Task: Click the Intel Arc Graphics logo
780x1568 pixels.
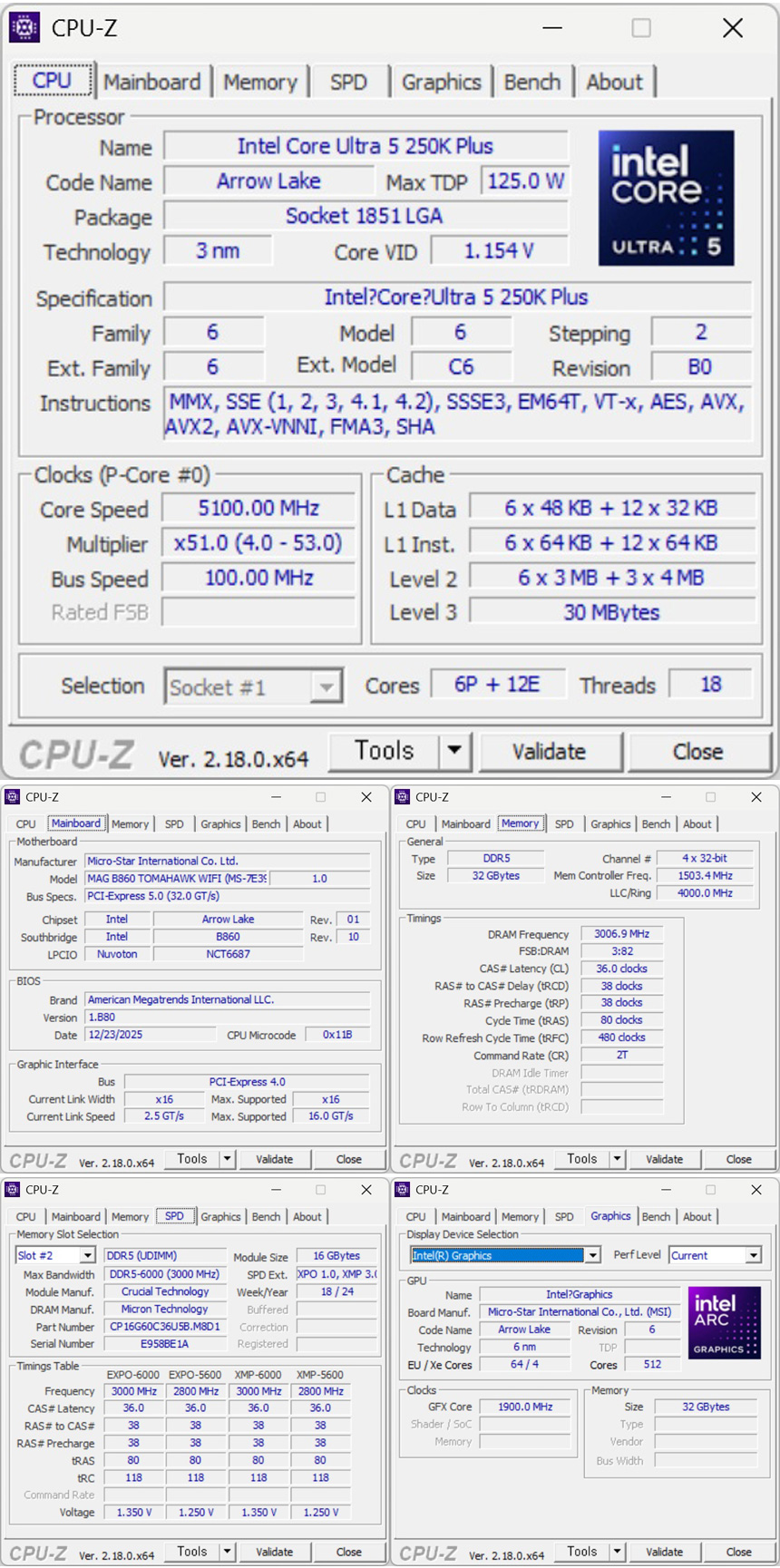Action: tap(723, 1322)
